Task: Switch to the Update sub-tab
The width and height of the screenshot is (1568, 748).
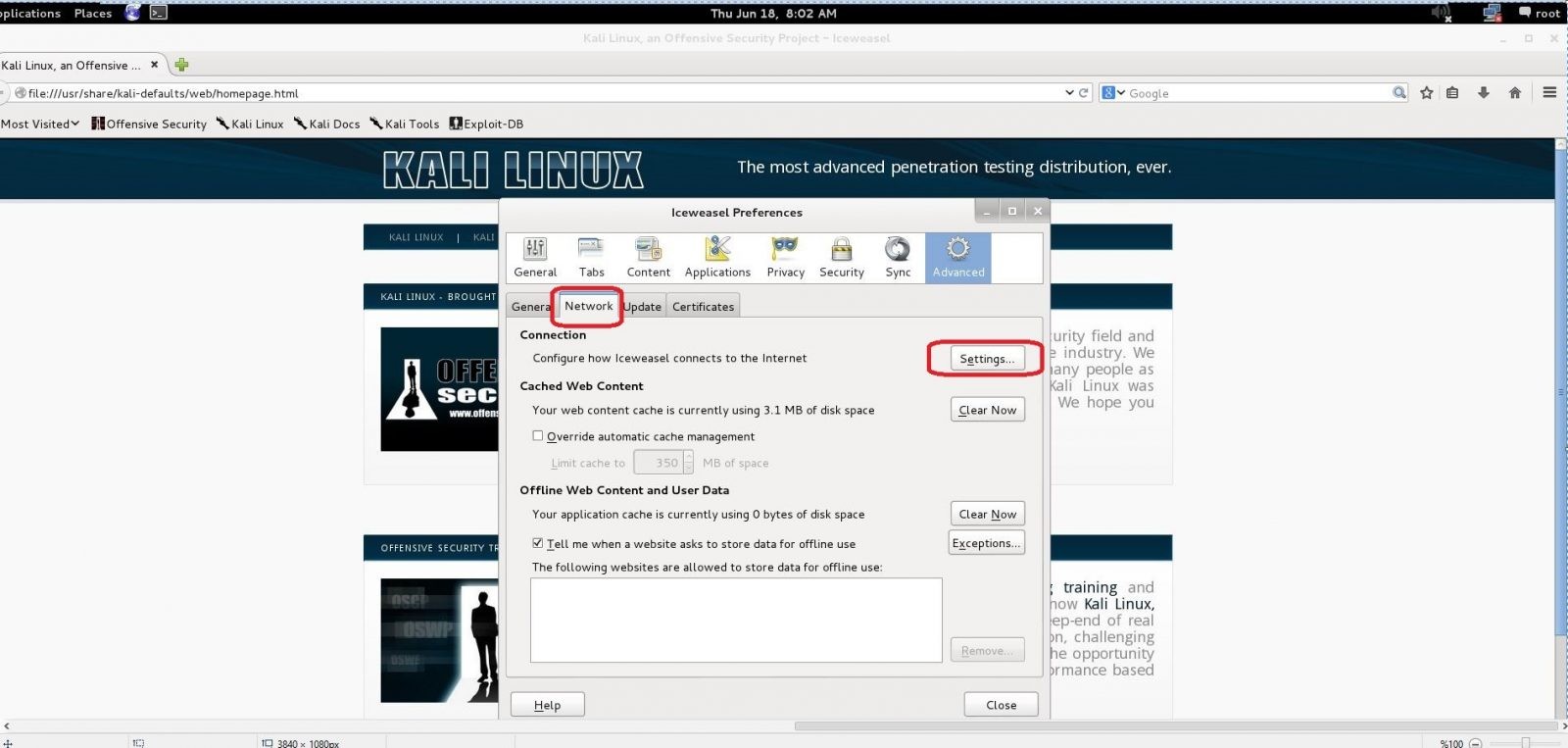Action: point(643,306)
